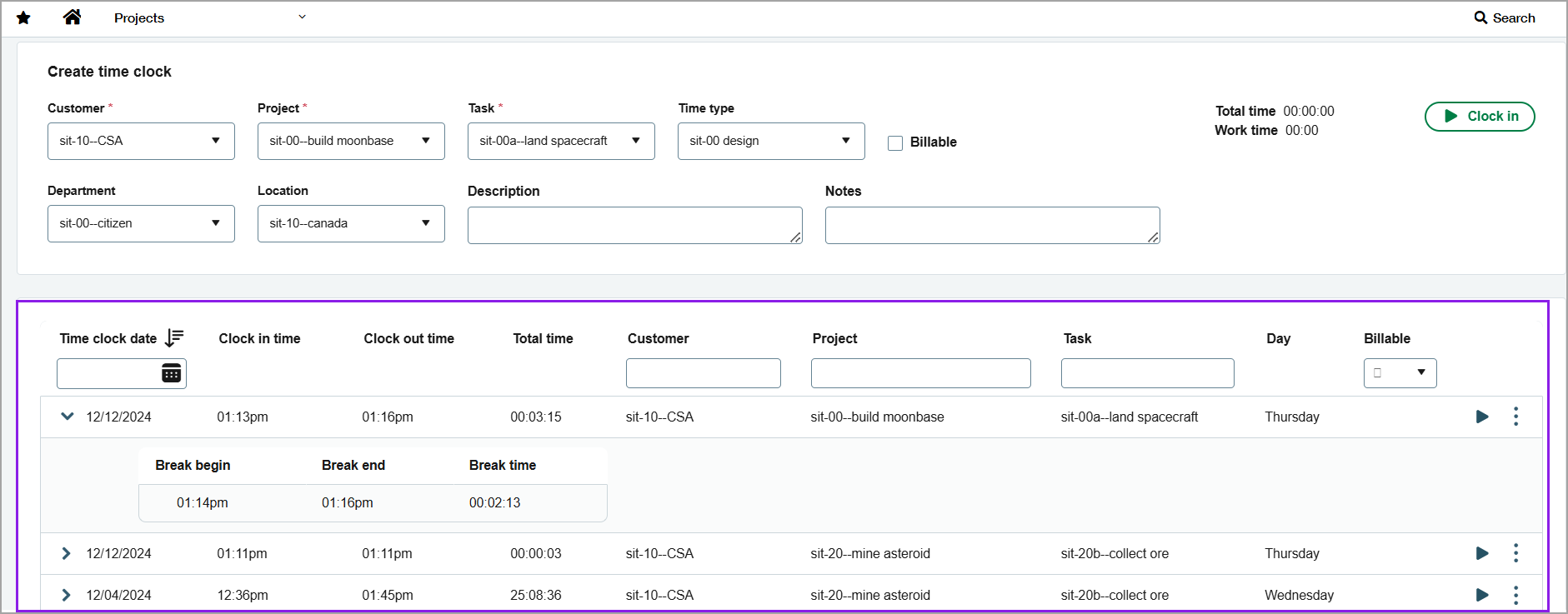Toggle sort order on Time clock date
This screenshot has width=1568, height=614.
[x=174, y=338]
